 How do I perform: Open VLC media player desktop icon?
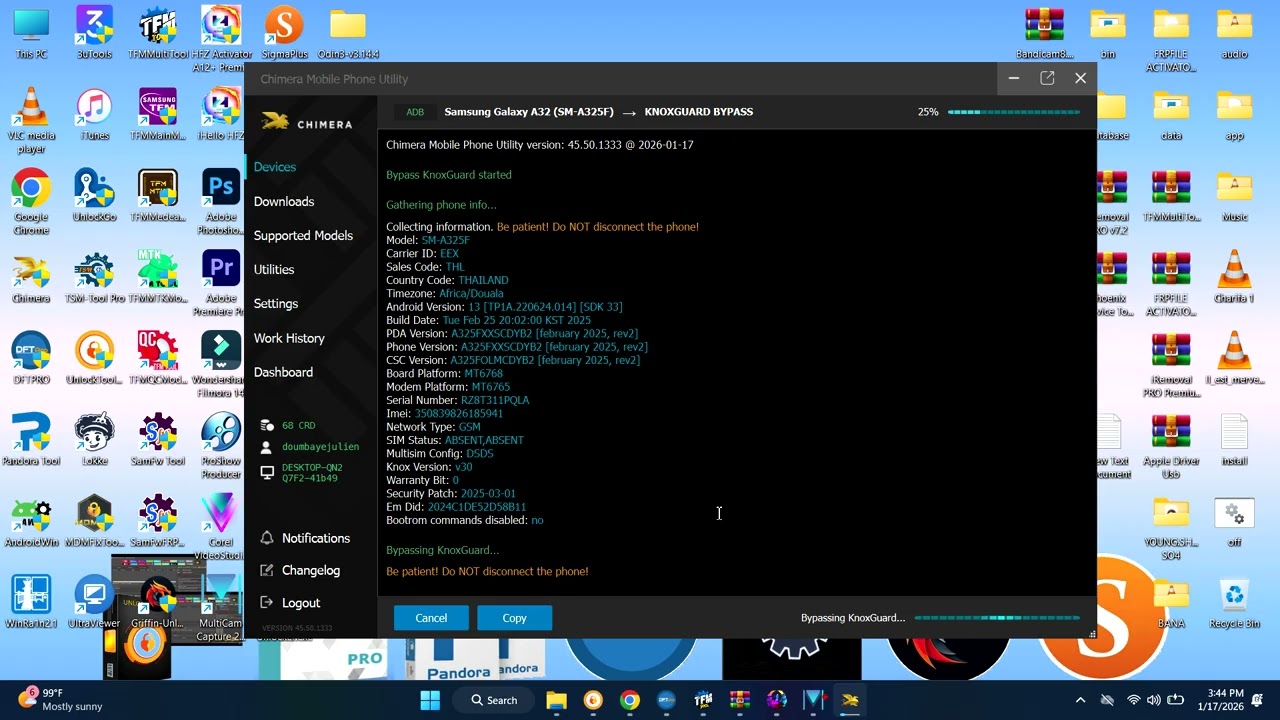click(31, 121)
